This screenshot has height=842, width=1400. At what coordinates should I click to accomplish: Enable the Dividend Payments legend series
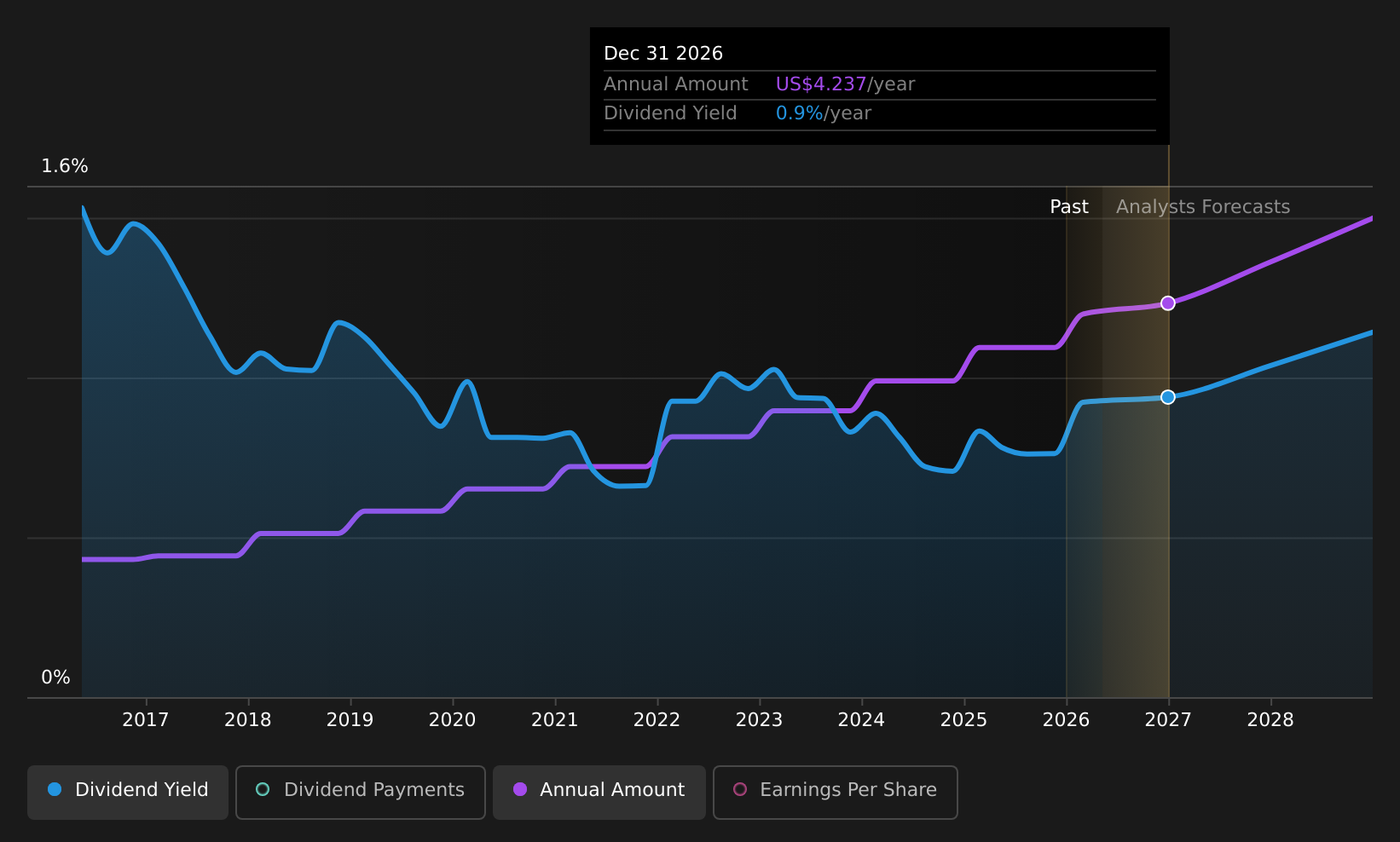coord(360,792)
